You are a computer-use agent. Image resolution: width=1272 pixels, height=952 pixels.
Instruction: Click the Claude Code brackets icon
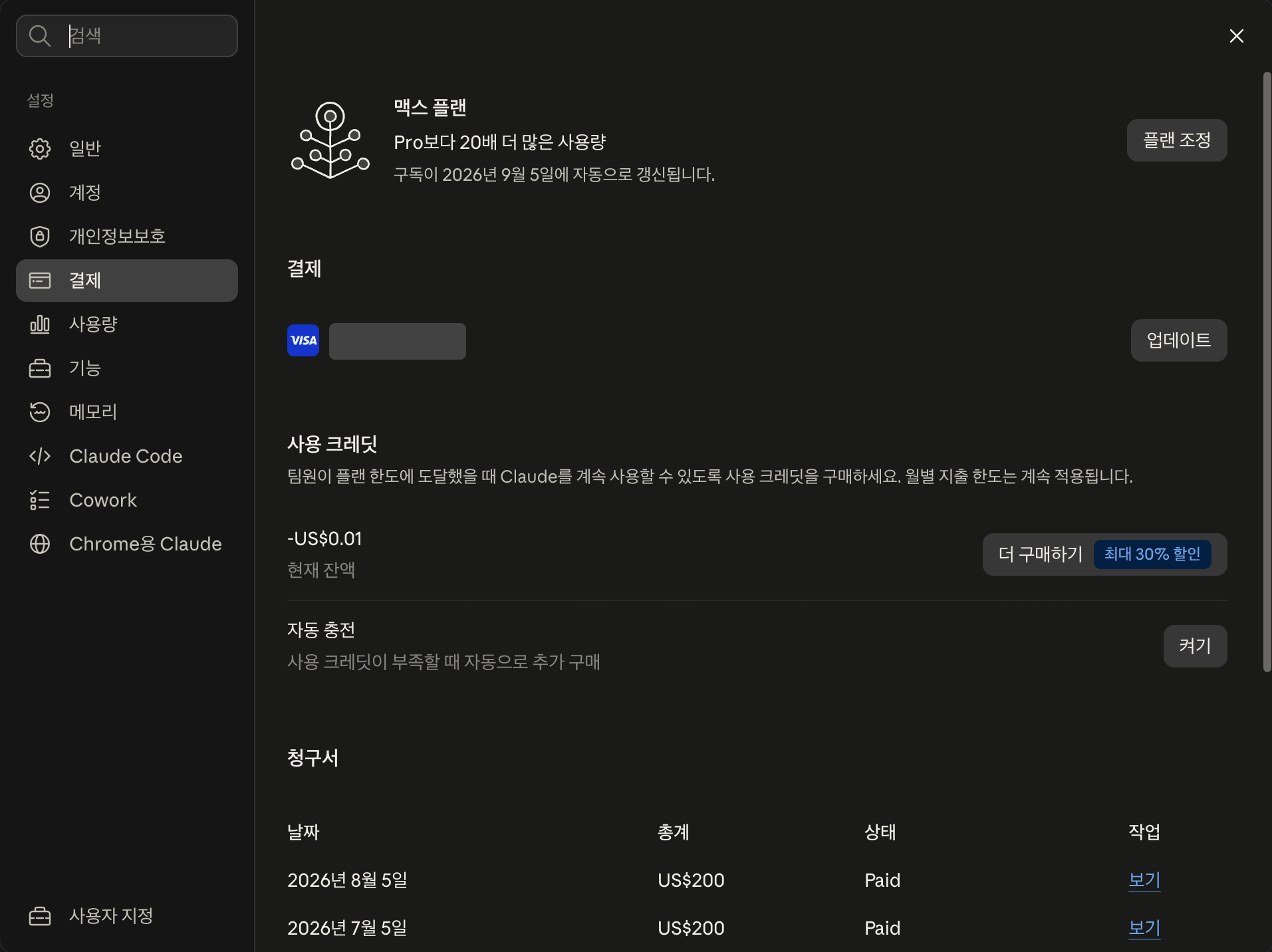click(x=40, y=456)
